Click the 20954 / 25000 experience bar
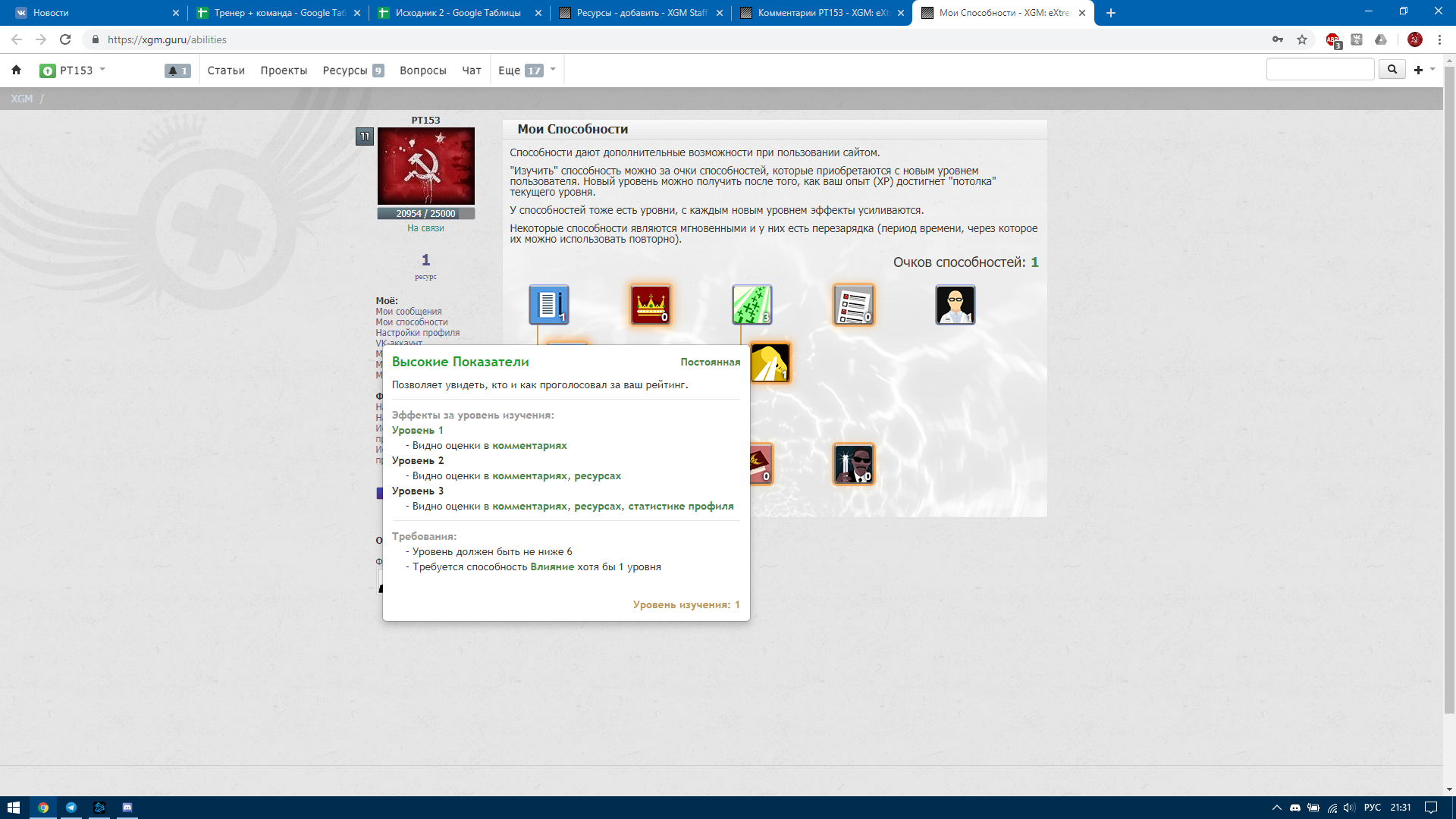Viewport: 1456px width, 819px height. coord(425,214)
